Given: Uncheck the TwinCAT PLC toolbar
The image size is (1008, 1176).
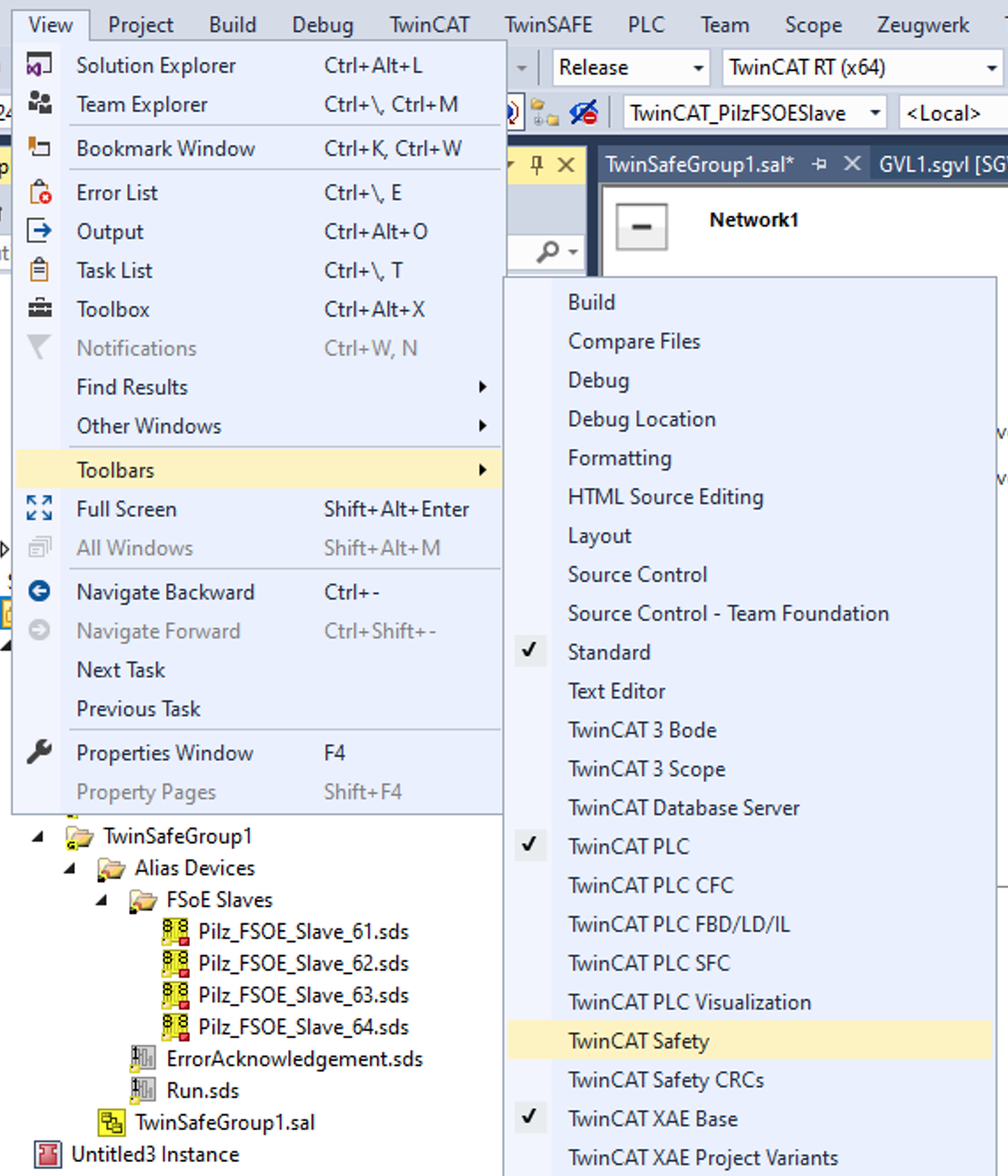Looking at the screenshot, I should [750, 846].
